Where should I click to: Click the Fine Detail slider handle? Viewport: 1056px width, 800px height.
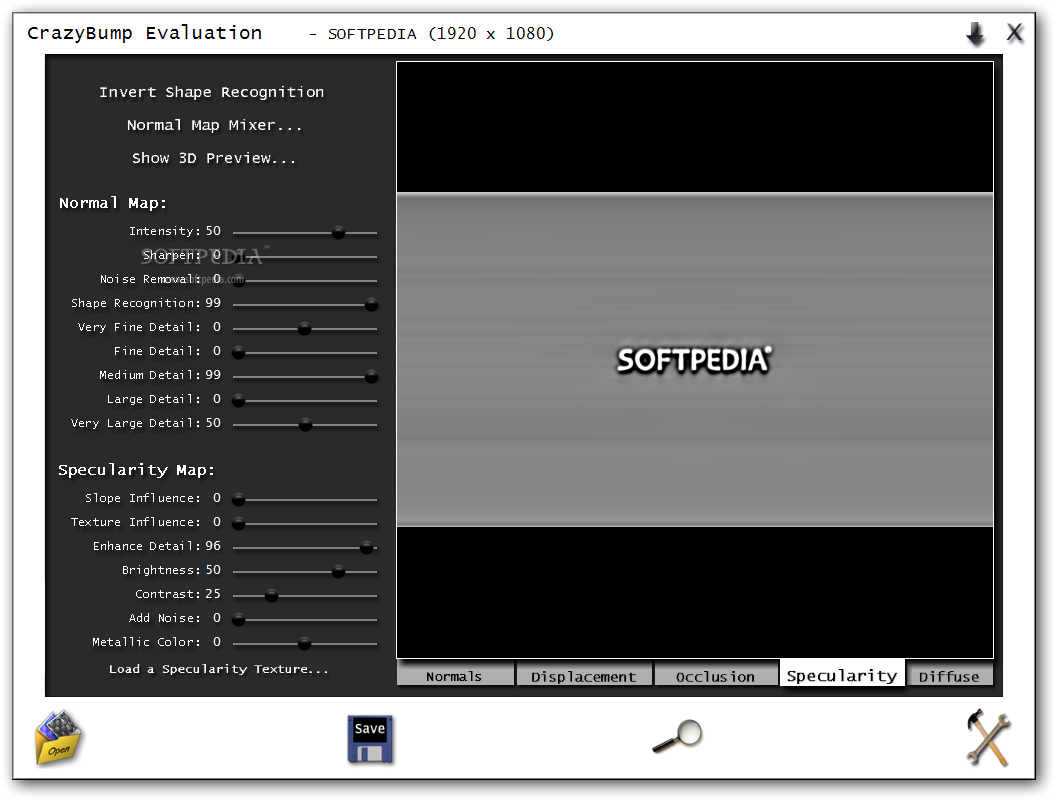tap(238, 353)
